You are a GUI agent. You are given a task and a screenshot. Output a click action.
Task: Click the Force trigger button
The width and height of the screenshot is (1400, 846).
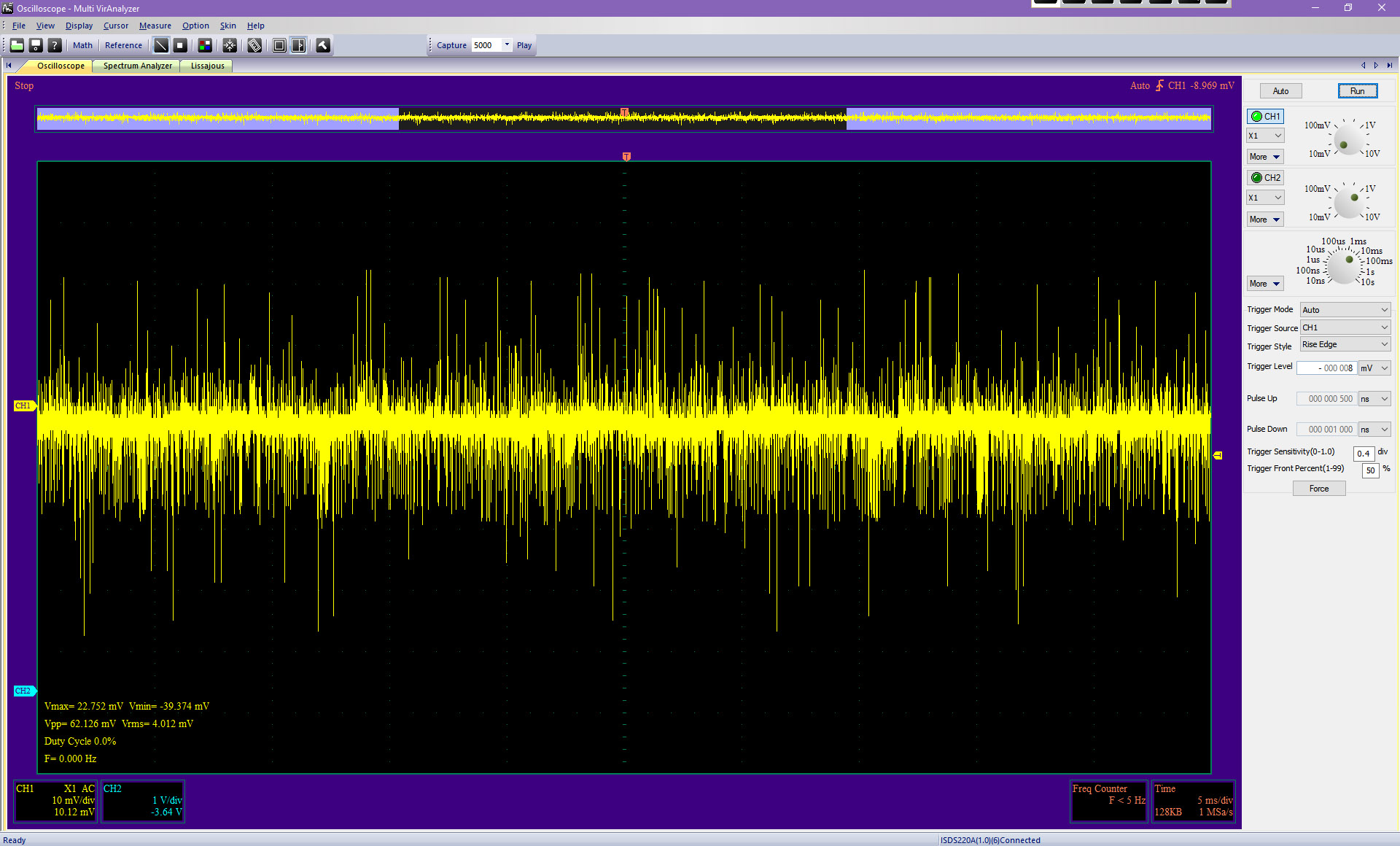[x=1318, y=489]
